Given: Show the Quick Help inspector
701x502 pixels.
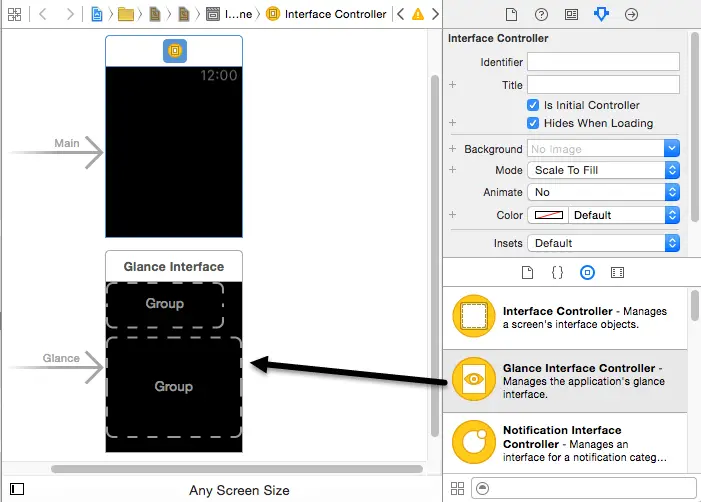Looking at the screenshot, I should point(541,15).
